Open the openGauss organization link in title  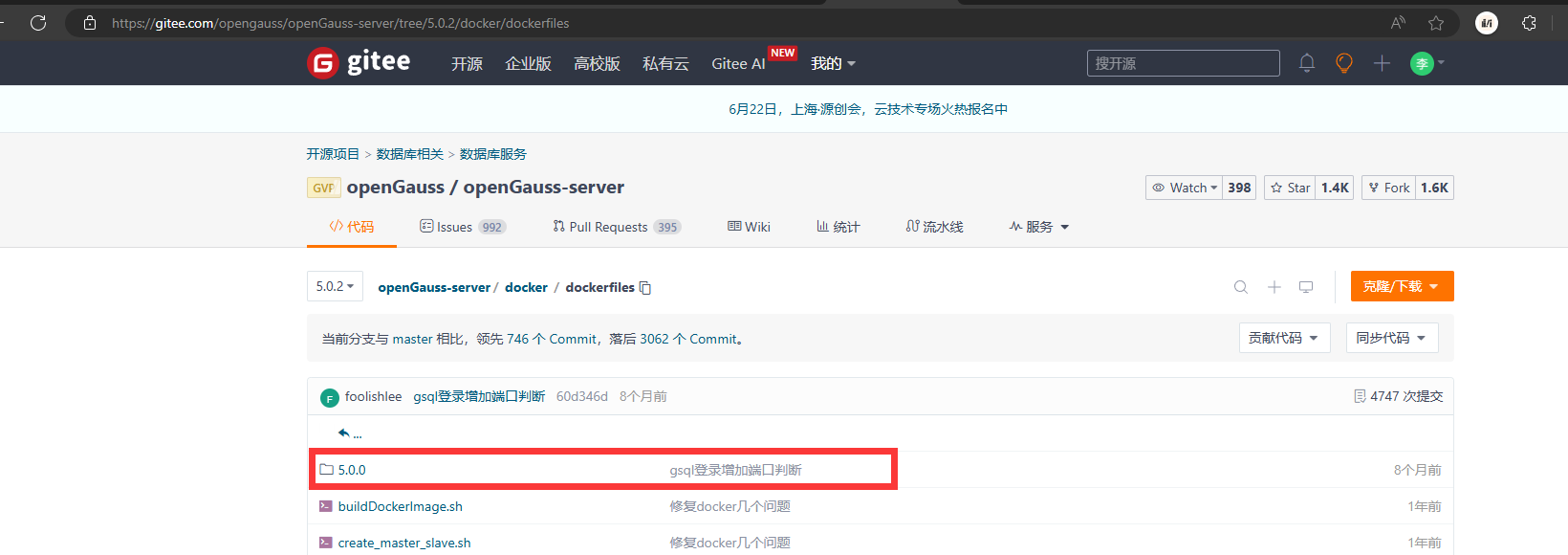(396, 188)
